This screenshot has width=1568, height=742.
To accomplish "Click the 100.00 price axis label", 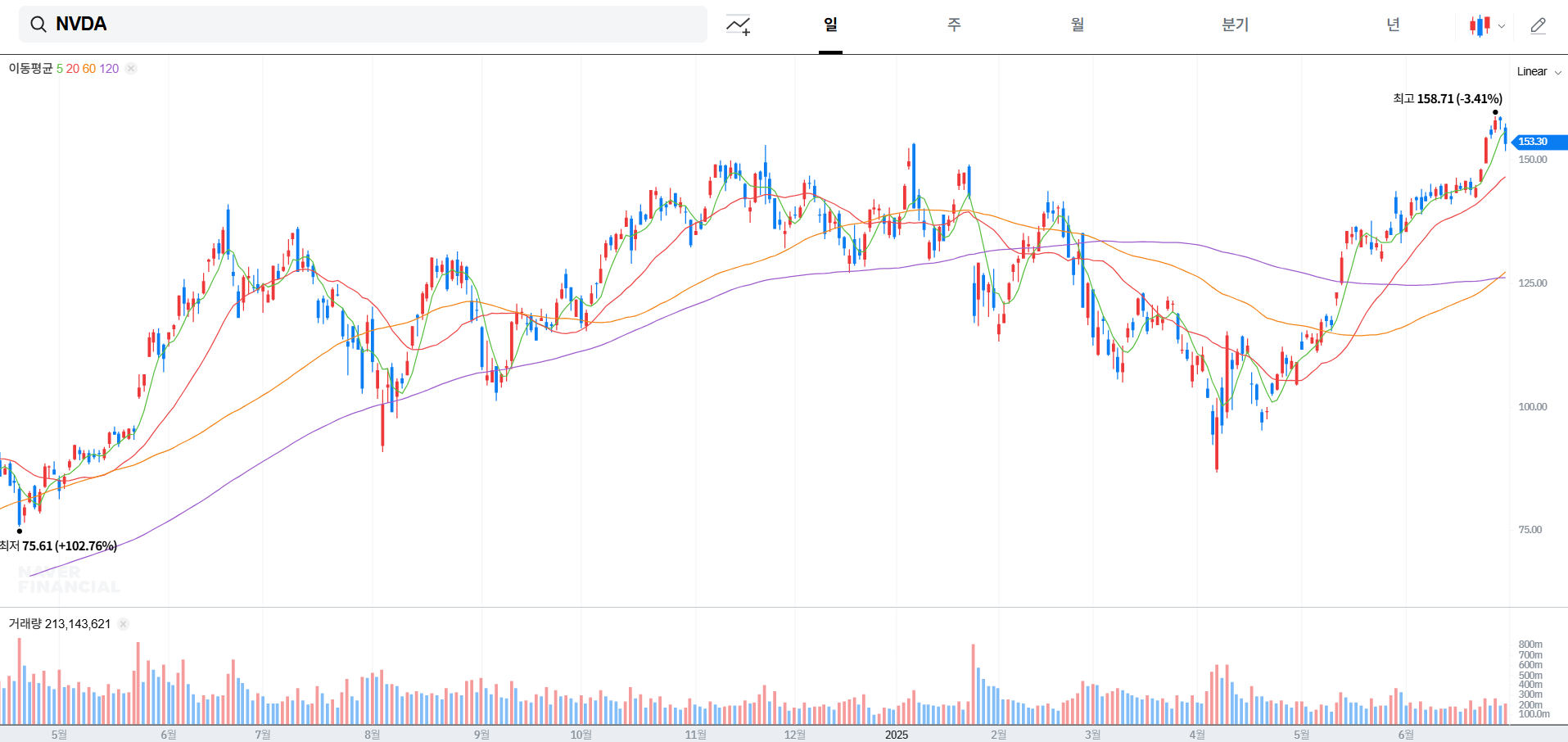I will click(1533, 407).
